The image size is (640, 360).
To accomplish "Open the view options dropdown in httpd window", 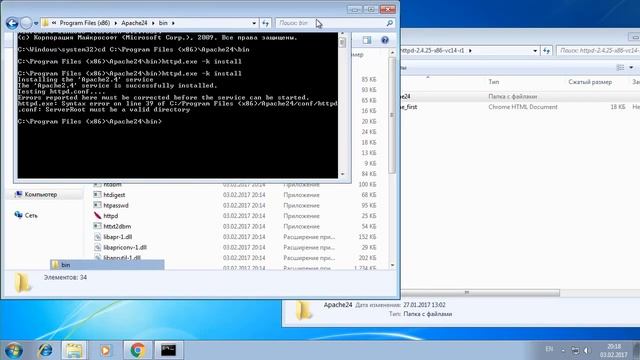I will click(631, 68).
